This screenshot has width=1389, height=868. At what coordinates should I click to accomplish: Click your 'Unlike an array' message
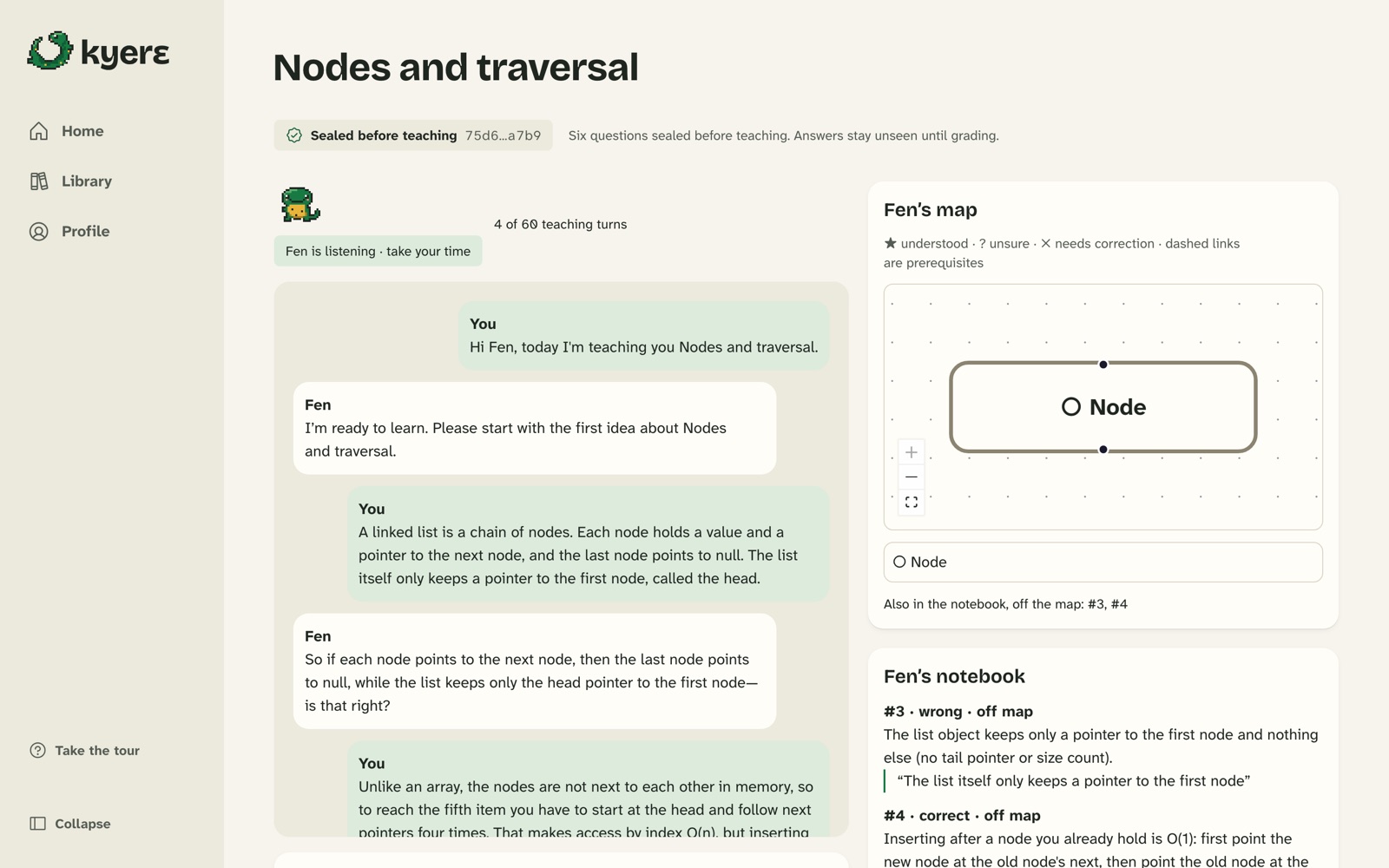[589, 789]
